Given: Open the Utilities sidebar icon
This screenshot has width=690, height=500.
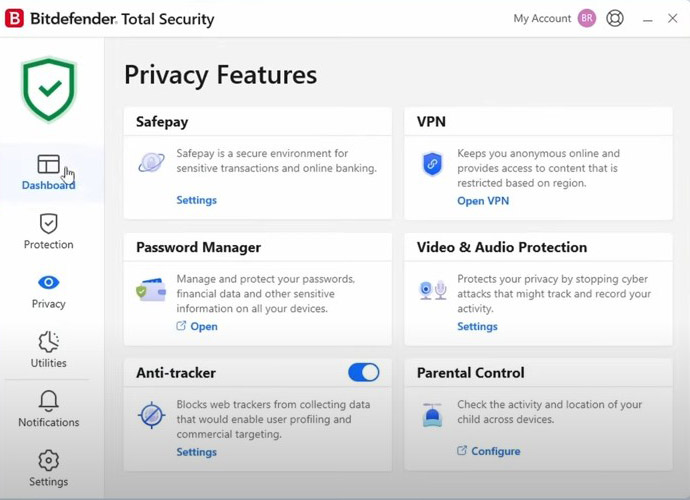Looking at the screenshot, I should pos(48,343).
